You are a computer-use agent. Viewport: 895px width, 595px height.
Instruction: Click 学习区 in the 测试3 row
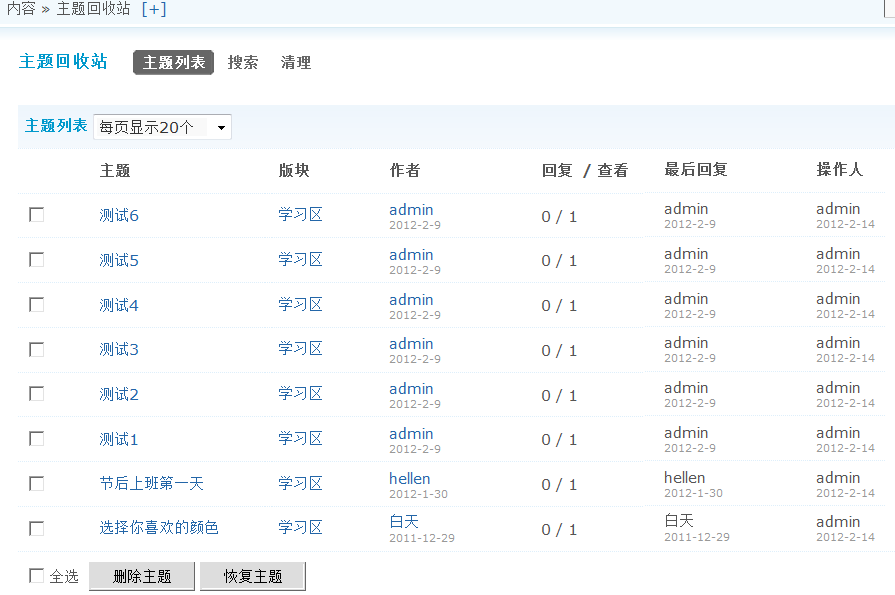pyautogui.click(x=300, y=349)
